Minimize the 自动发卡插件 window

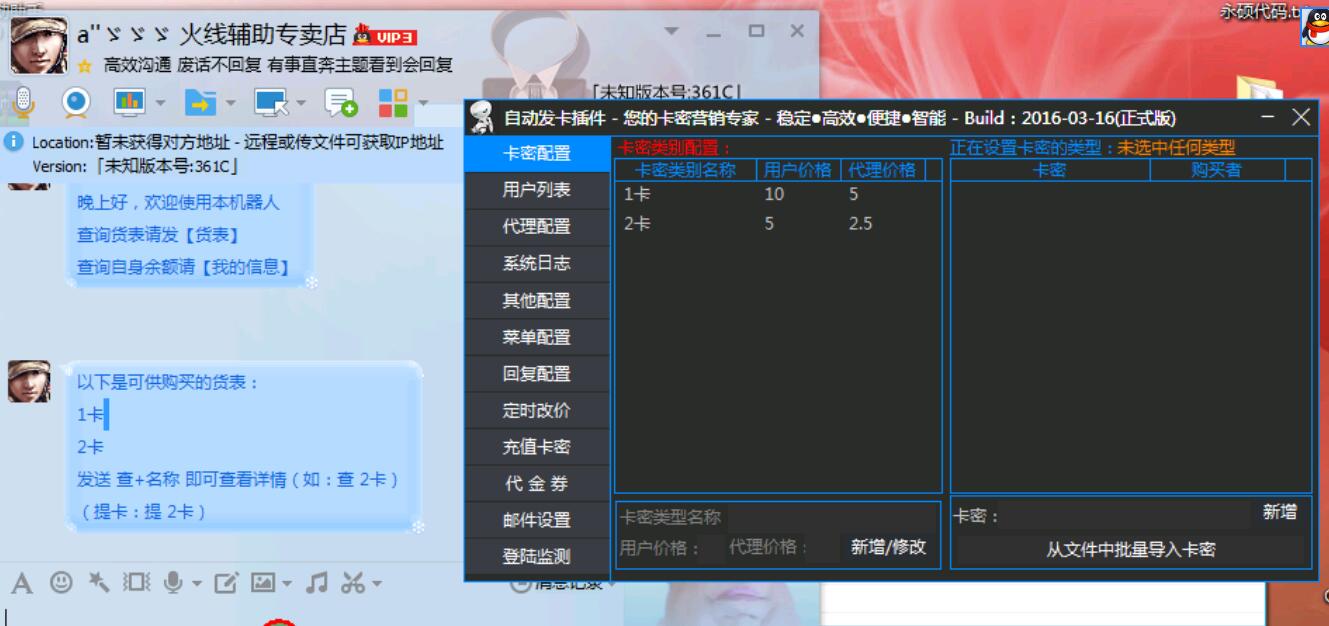pyautogui.click(x=1268, y=118)
